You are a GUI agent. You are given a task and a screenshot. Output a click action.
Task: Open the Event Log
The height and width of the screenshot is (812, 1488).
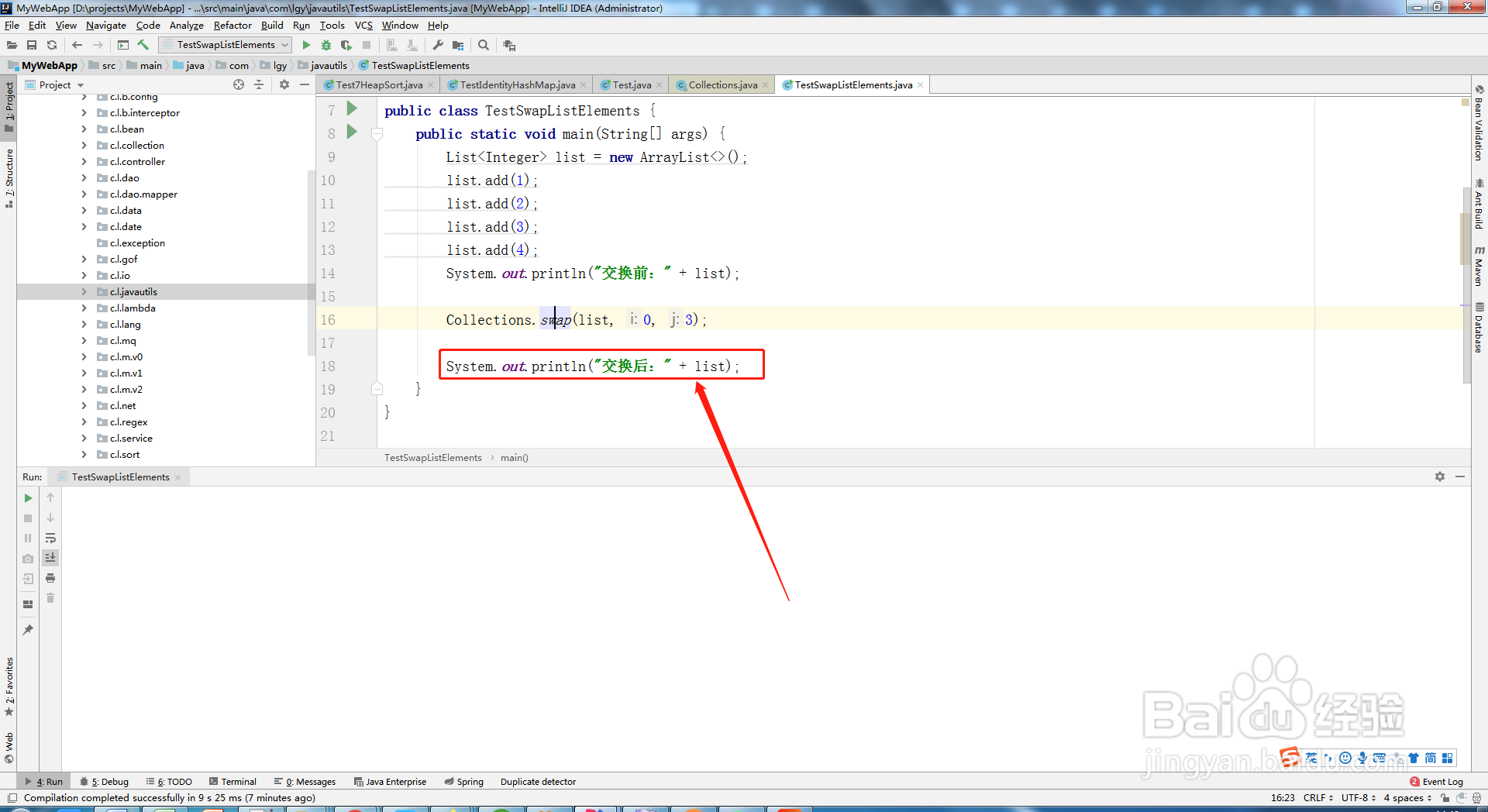point(1436,782)
